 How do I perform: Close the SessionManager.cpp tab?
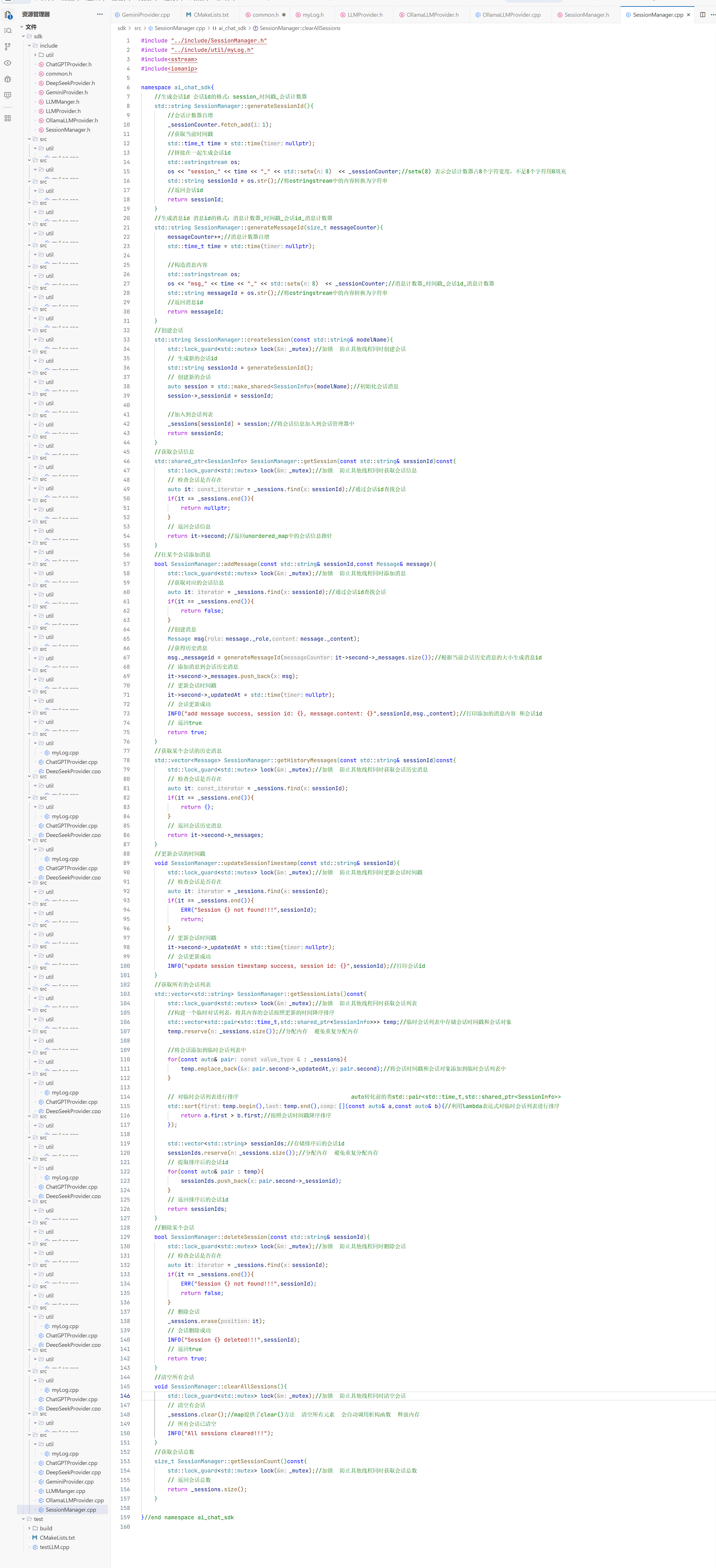(689, 15)
